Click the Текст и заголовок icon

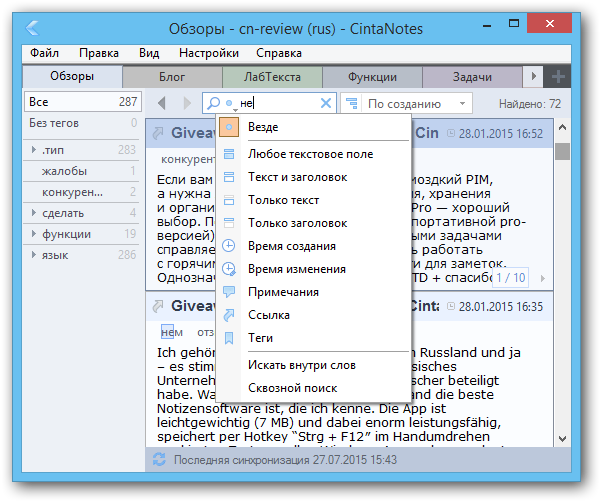point(229,177)
